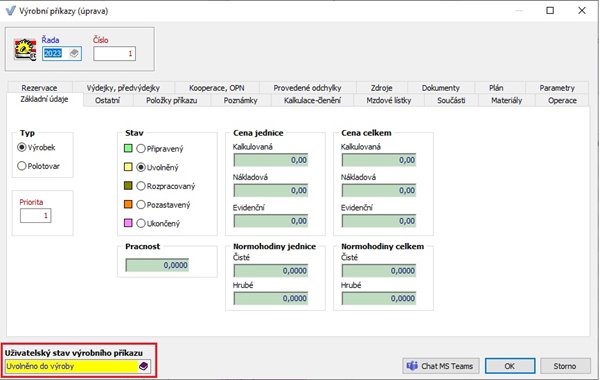
Task: Click Cena celkem Evidenční value field
Action: pyautogui.click(x=379, y=221)
